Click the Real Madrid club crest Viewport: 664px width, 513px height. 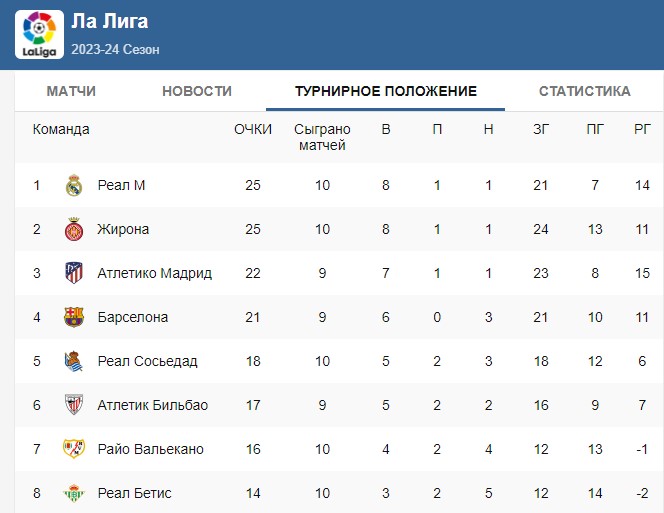74,185
